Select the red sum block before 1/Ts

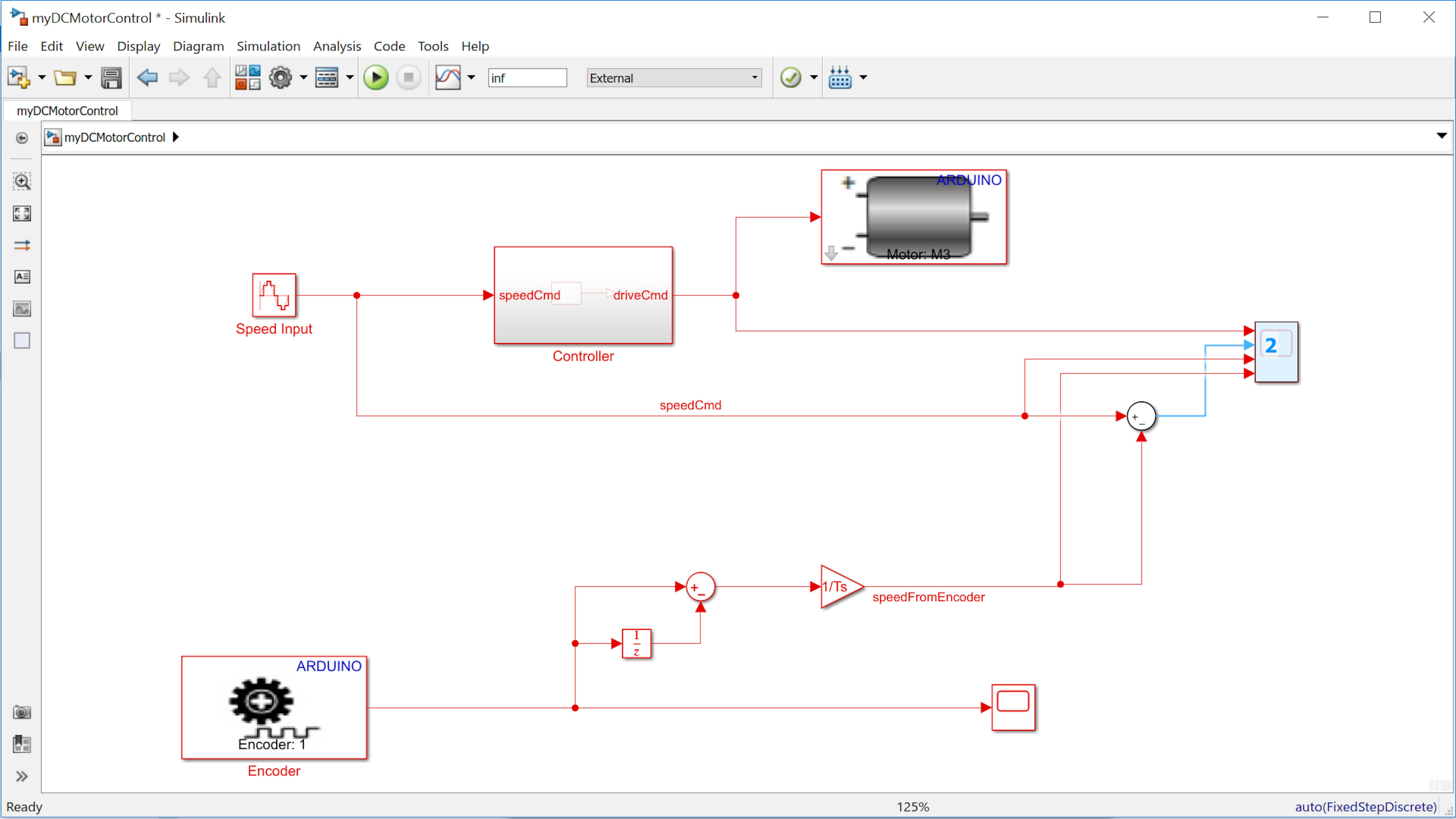(700, 587)
